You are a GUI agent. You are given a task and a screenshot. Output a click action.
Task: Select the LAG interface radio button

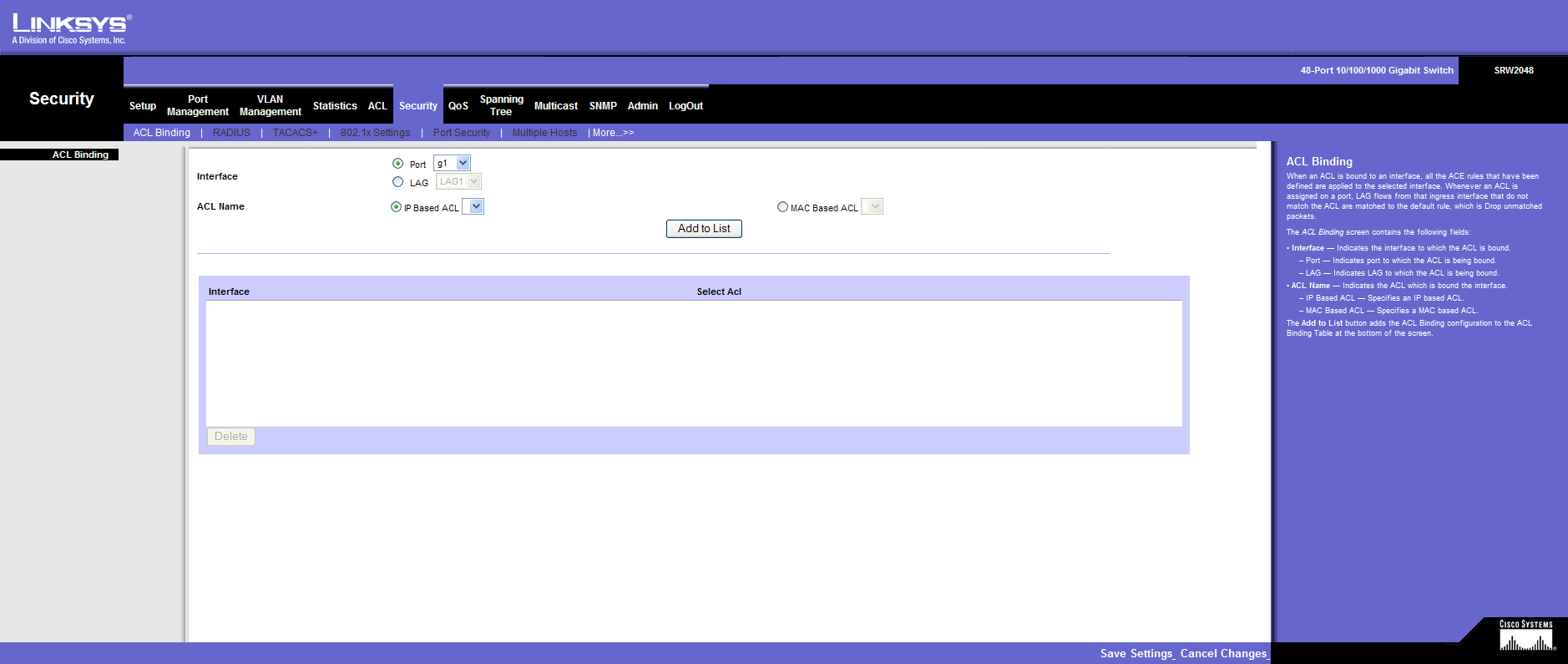click(x=397, y=182)
